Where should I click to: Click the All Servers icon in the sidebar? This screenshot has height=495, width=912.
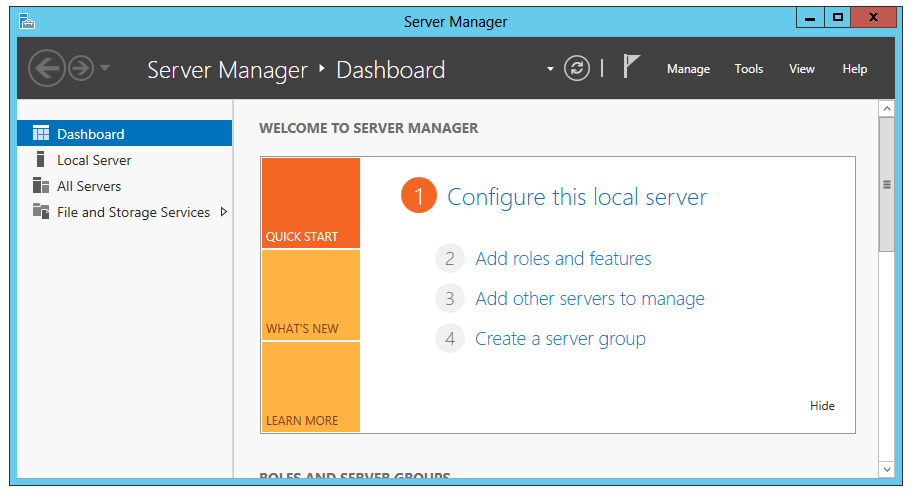click(x=41, y=186)
